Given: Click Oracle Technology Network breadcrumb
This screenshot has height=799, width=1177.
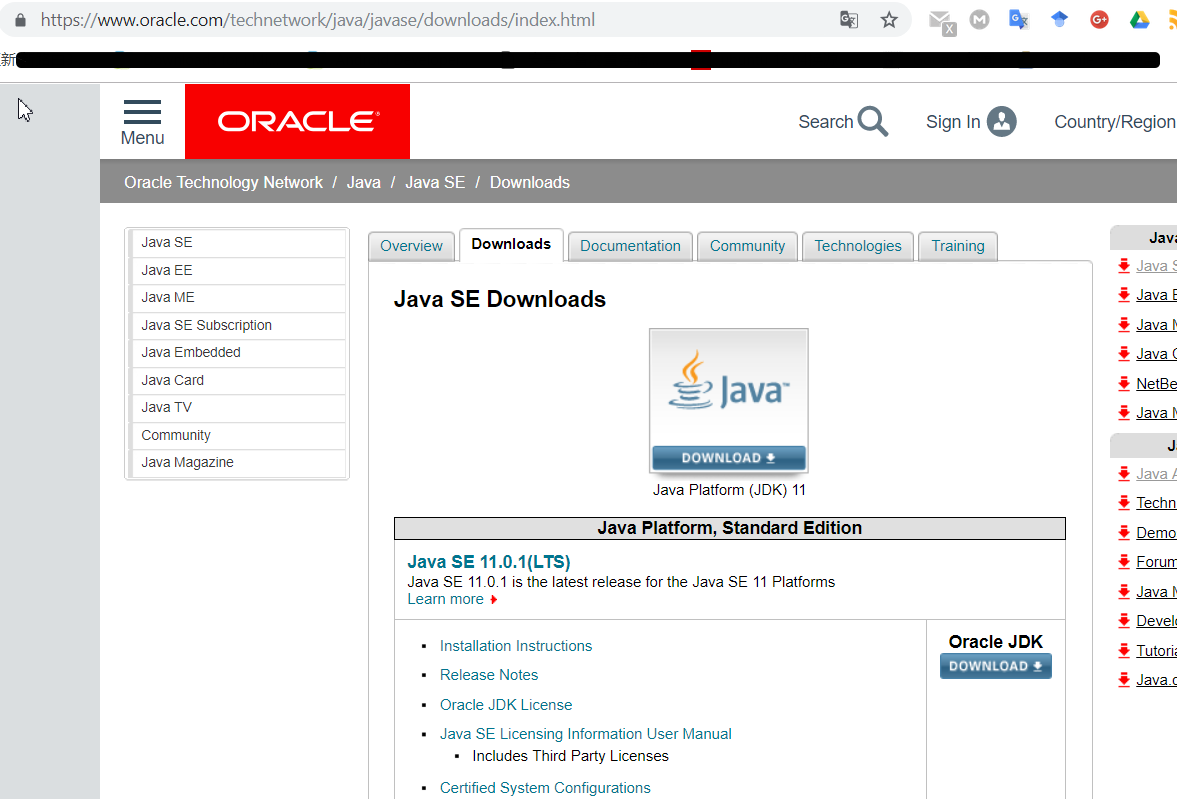Looking at the screenshot, I should [224, 182].
